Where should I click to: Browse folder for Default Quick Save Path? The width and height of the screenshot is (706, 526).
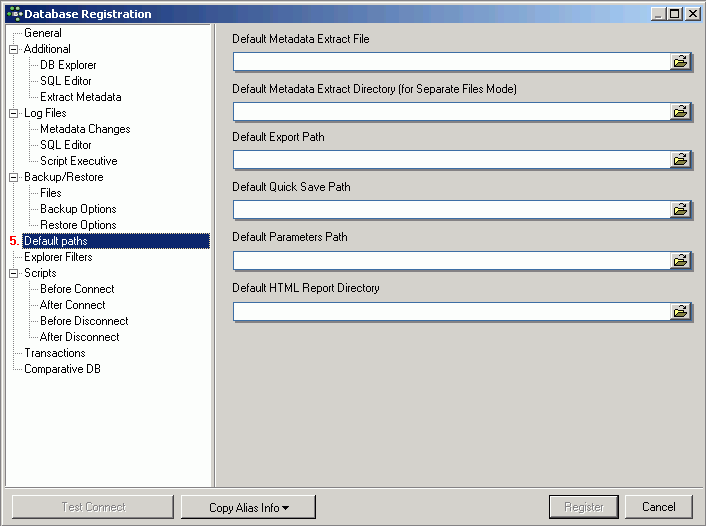(x=680, y=209)
